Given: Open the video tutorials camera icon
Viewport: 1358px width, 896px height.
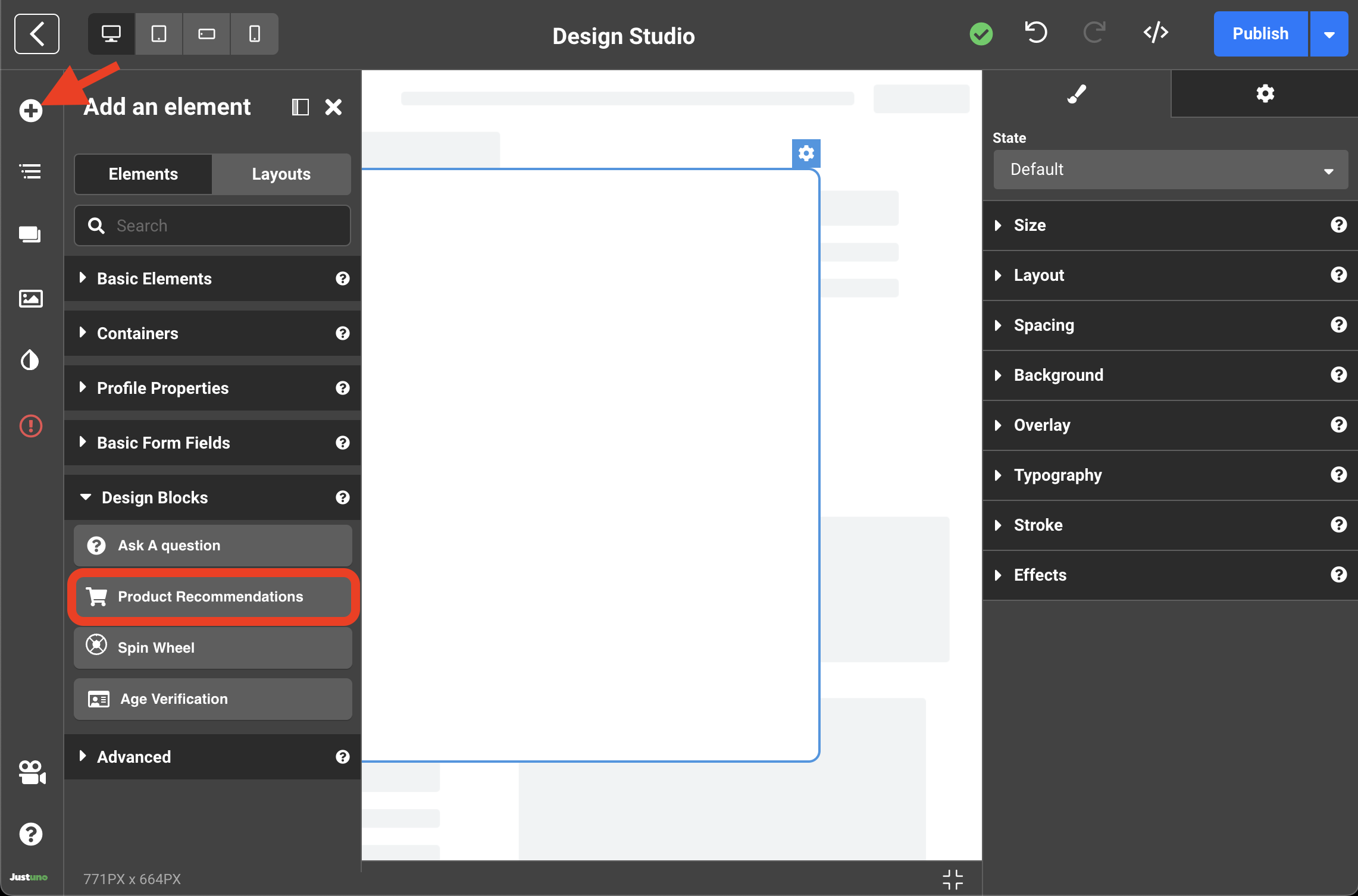Looking at the screenshot, I should (x=32, y=772).
